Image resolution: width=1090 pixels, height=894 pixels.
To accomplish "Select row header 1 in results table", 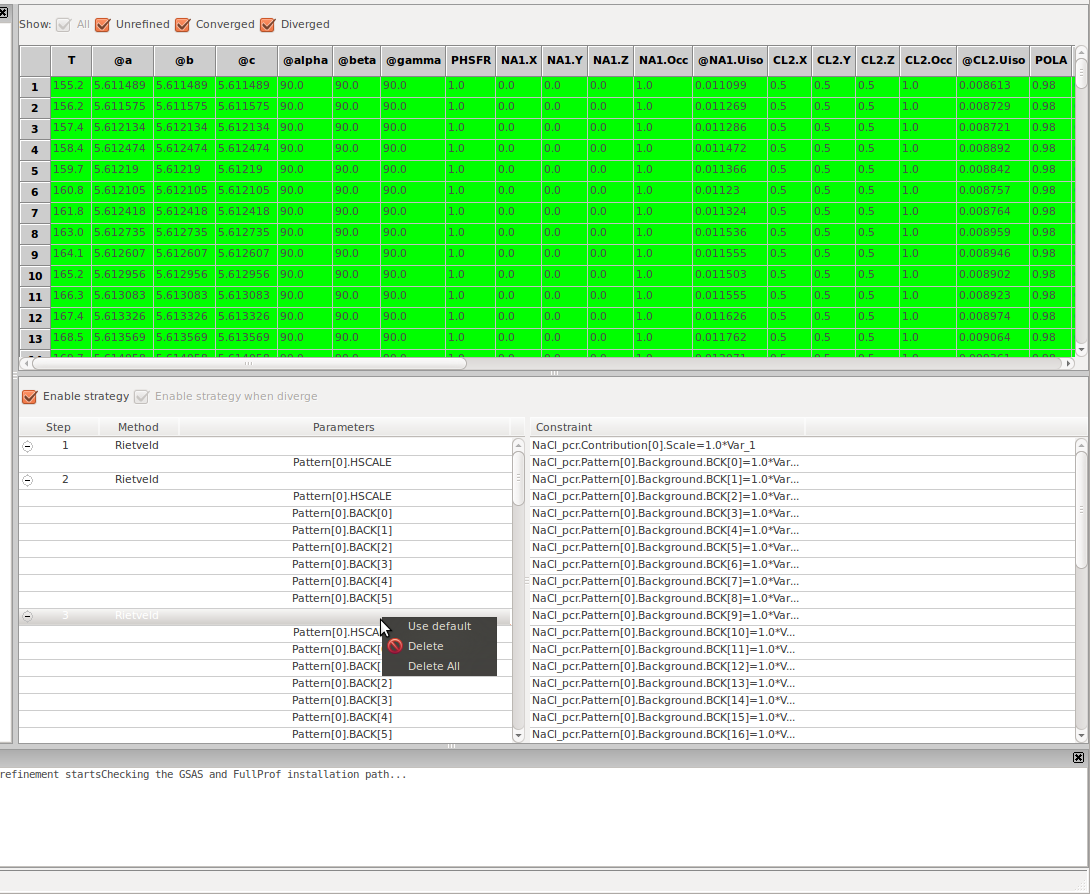I will click(35, 86).
